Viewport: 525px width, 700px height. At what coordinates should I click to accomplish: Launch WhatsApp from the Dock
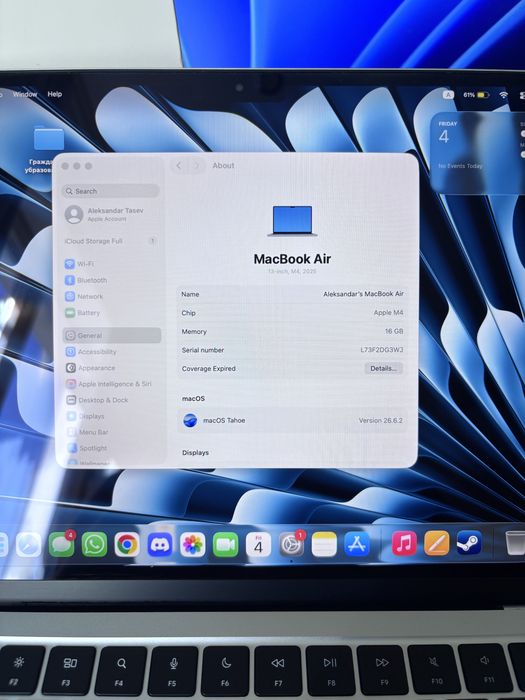tap(94, 544)
